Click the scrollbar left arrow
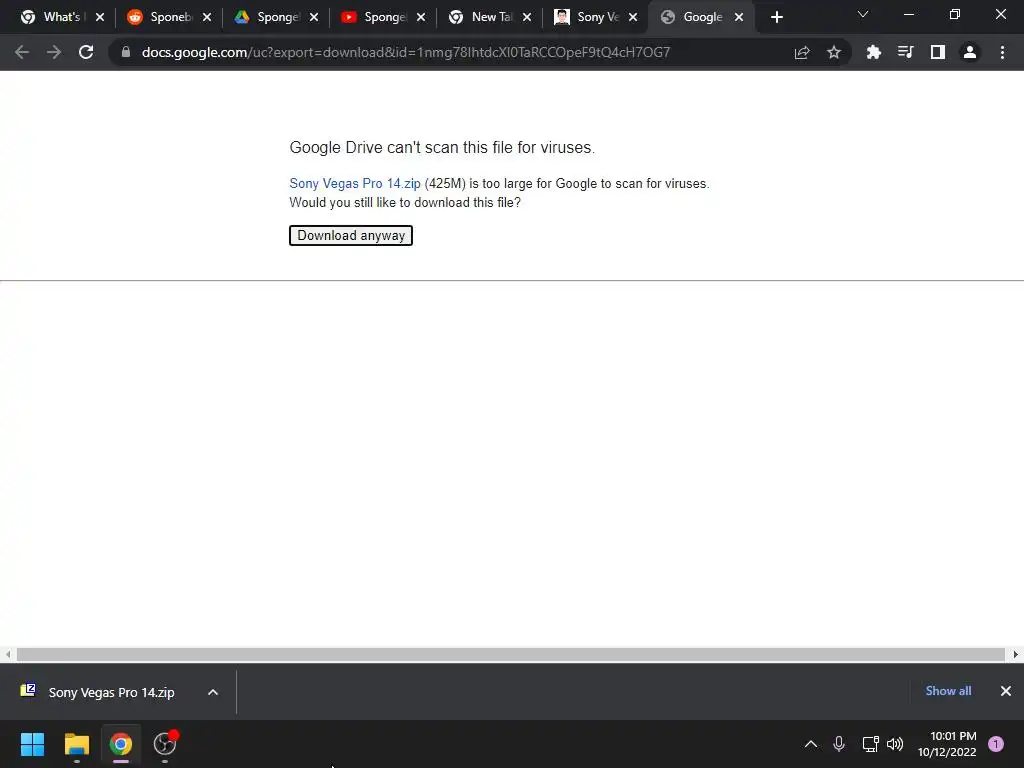Screen dimensions: 1024x768 (x=8, y=654)
